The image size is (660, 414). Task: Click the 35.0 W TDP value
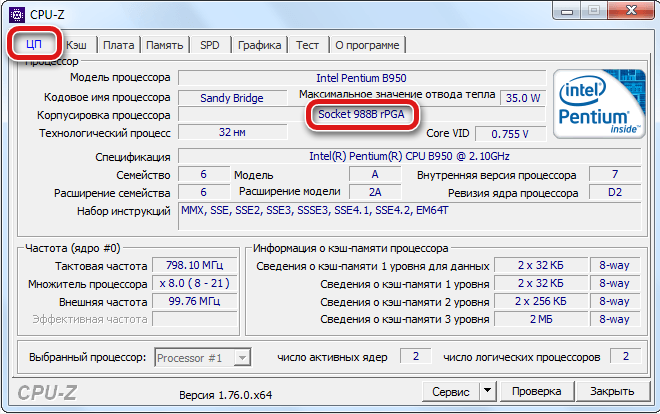click(523, 98)
